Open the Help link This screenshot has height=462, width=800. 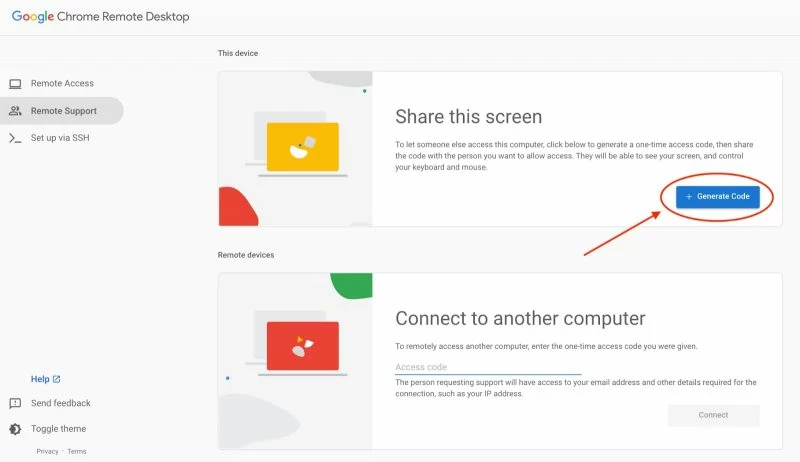(40, 379)
